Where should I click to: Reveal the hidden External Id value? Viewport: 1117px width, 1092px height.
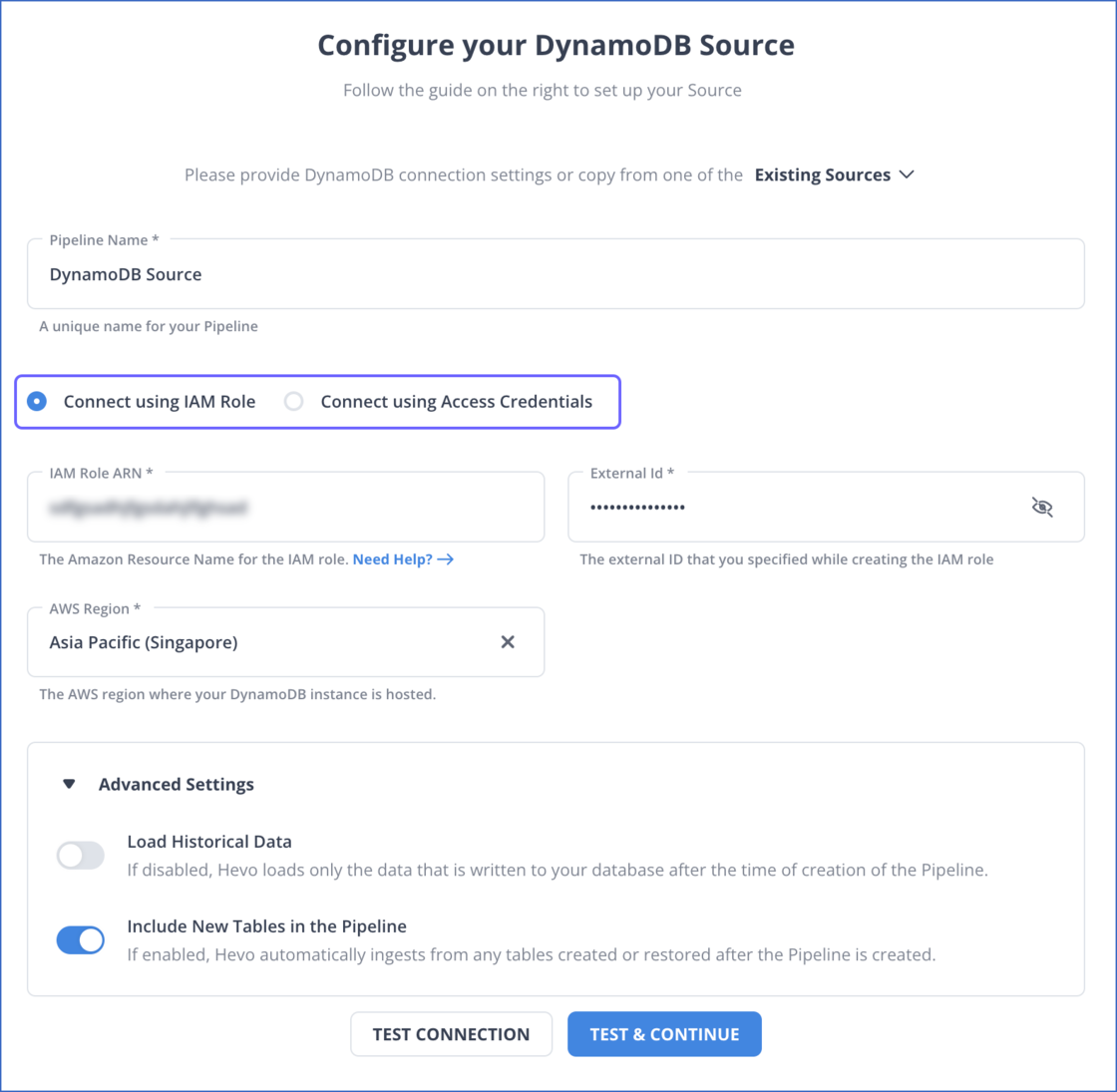coord(1042,508)
